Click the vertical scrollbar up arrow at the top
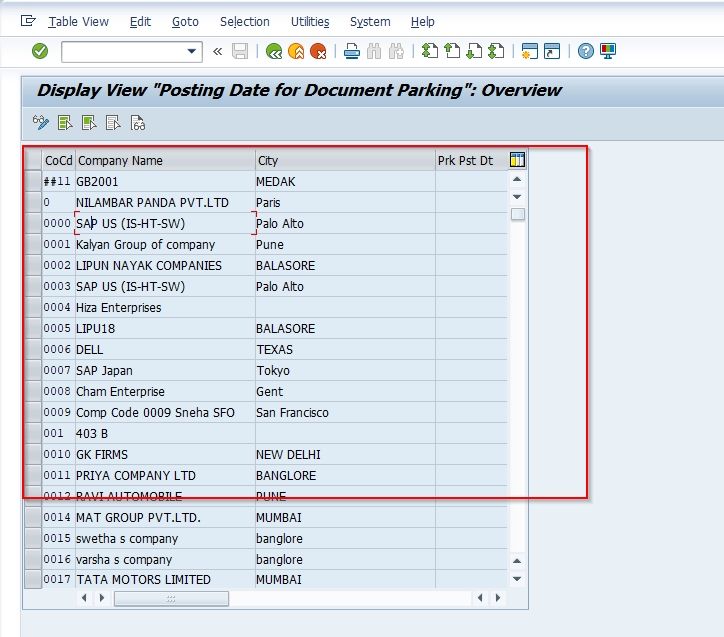The height and width of the screenshot is (637, 724). [517, 179]
